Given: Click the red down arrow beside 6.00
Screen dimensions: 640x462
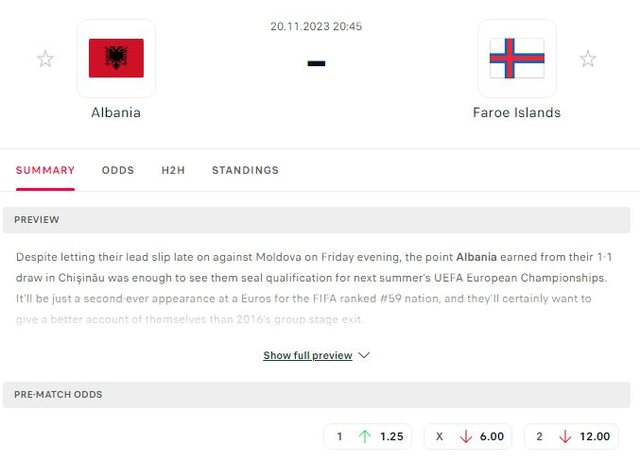Looking at the screenshot, I should tap(466, 437).
